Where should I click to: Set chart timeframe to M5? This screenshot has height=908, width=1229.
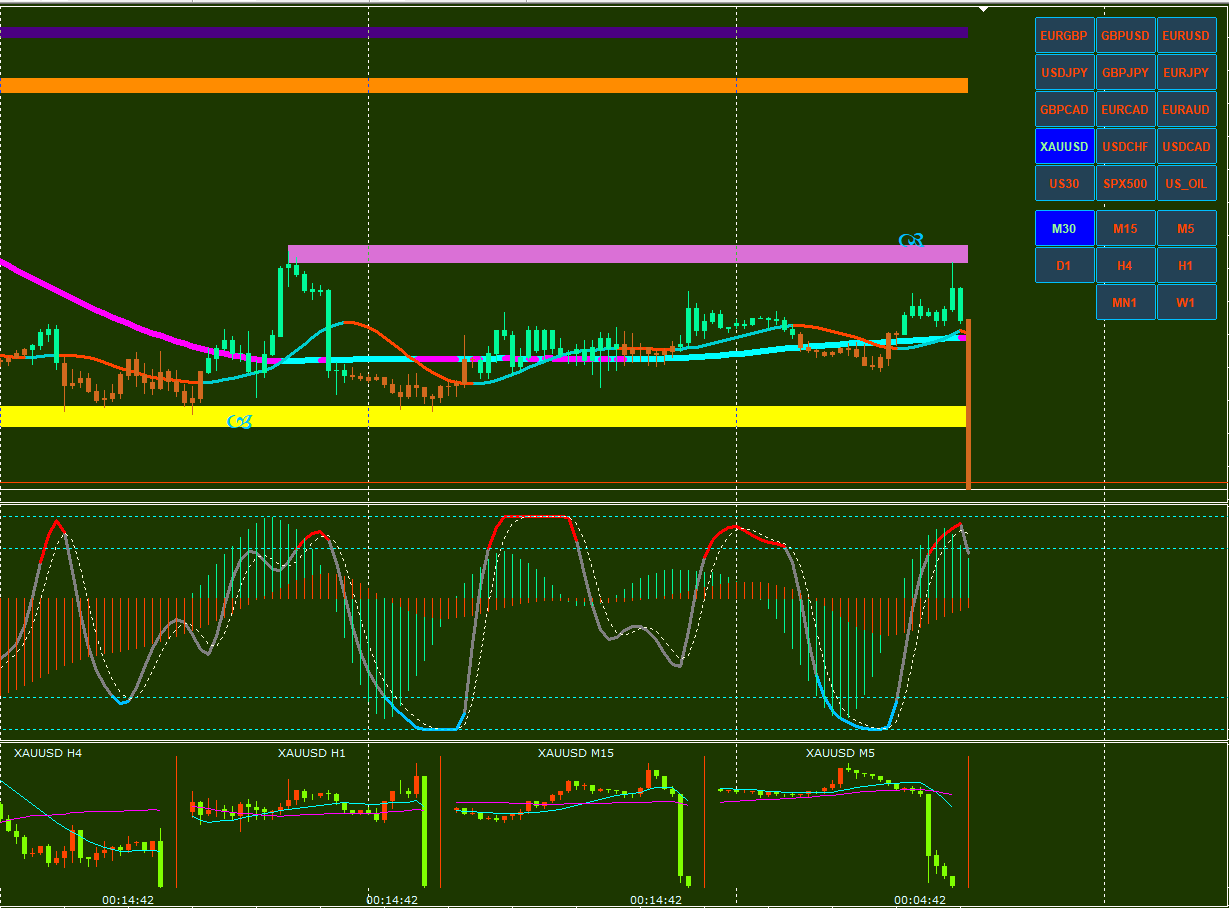1186,228
